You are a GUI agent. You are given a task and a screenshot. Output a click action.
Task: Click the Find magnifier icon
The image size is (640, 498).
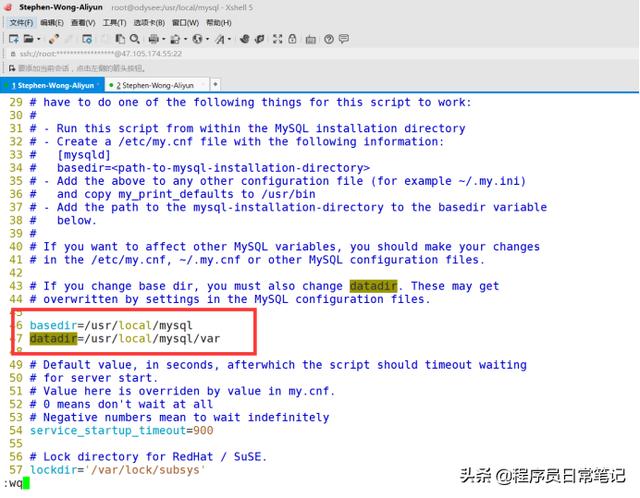[134, 39]
